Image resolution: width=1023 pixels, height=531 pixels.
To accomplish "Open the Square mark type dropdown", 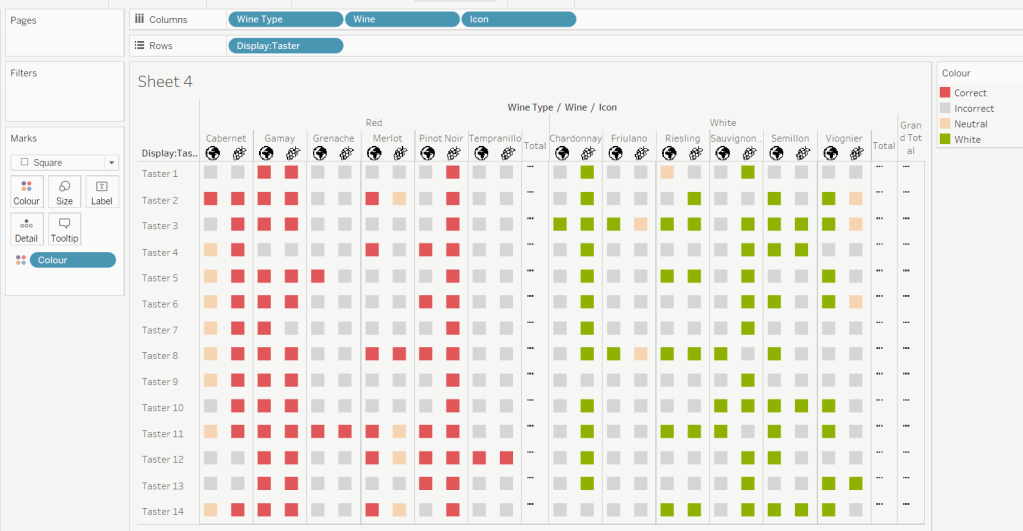I will pos(64,162).
